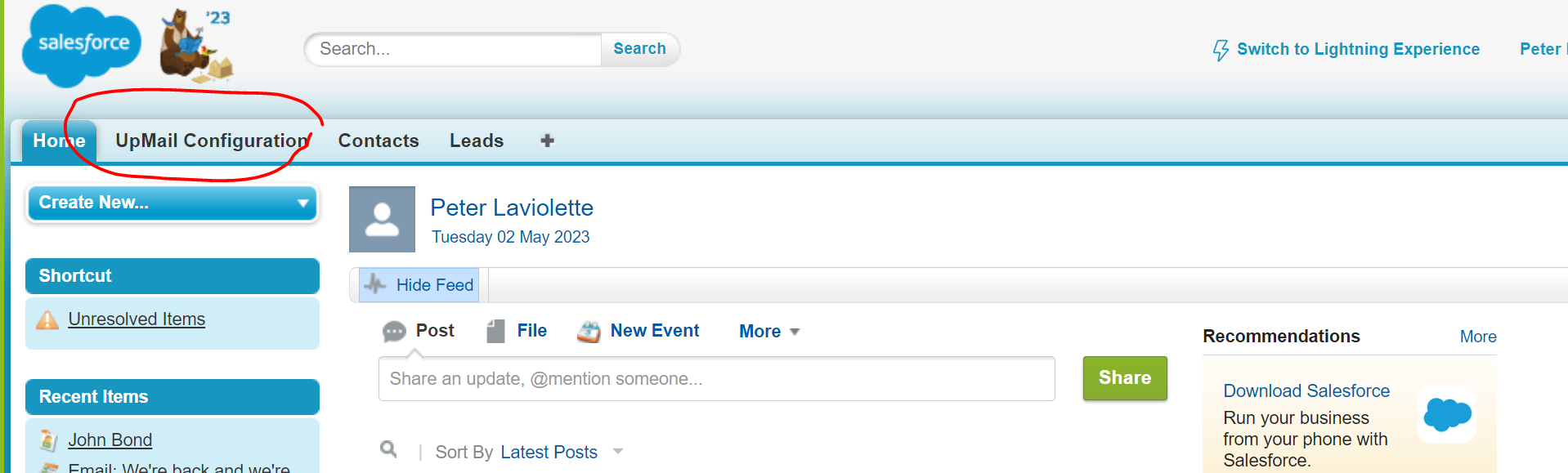Image resolution: width=1568 pixels, height=473 pixels.
Task: Click the green Share button
Action: pos(1125,377)
